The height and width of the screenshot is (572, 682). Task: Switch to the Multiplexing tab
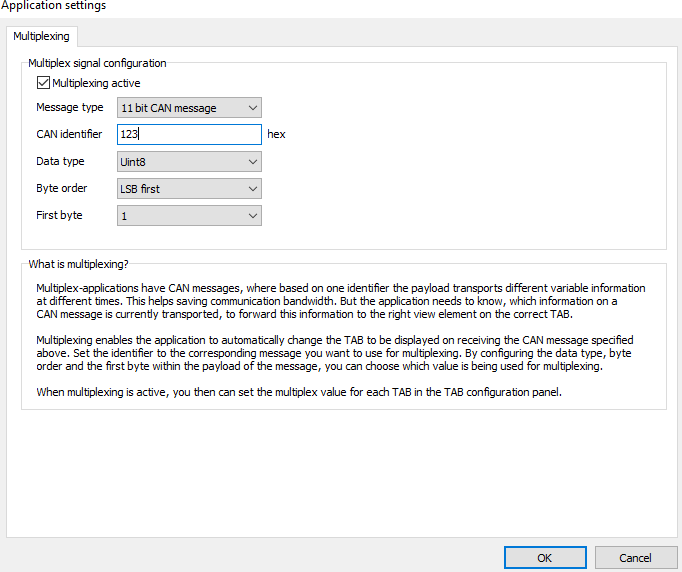(41, 37)
